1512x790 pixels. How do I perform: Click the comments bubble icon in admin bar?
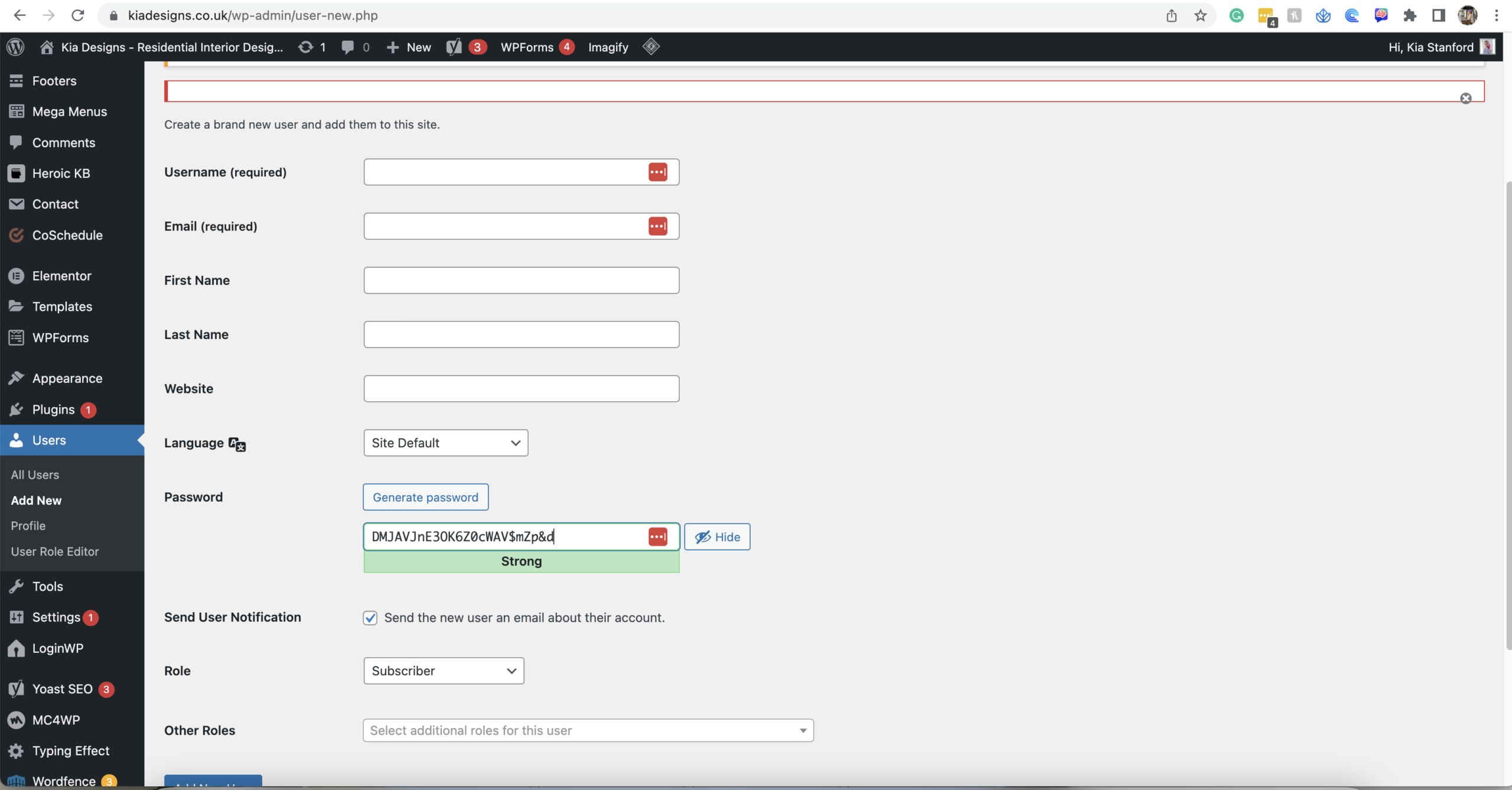coord(348,47)
